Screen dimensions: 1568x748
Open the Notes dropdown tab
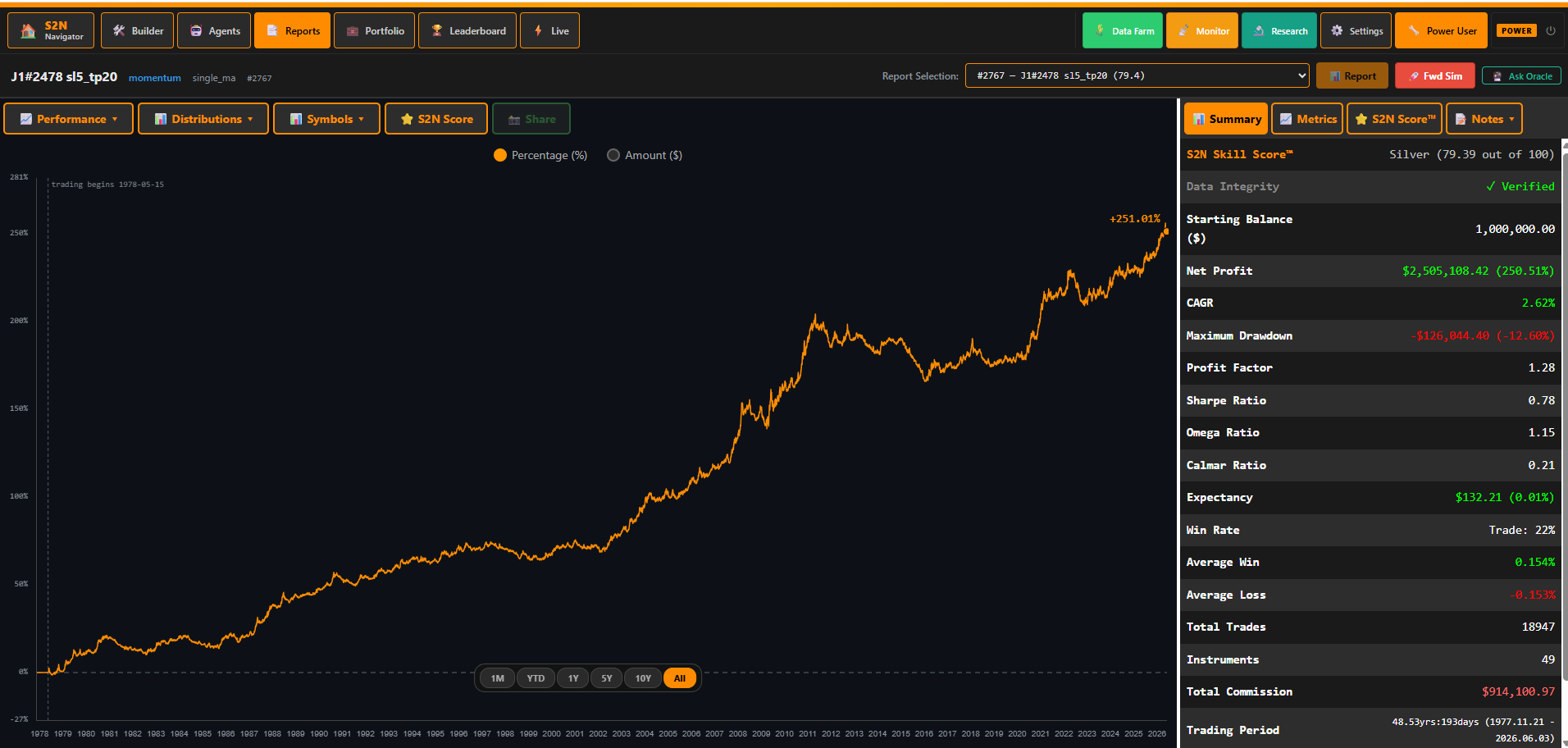point(1484,119)
